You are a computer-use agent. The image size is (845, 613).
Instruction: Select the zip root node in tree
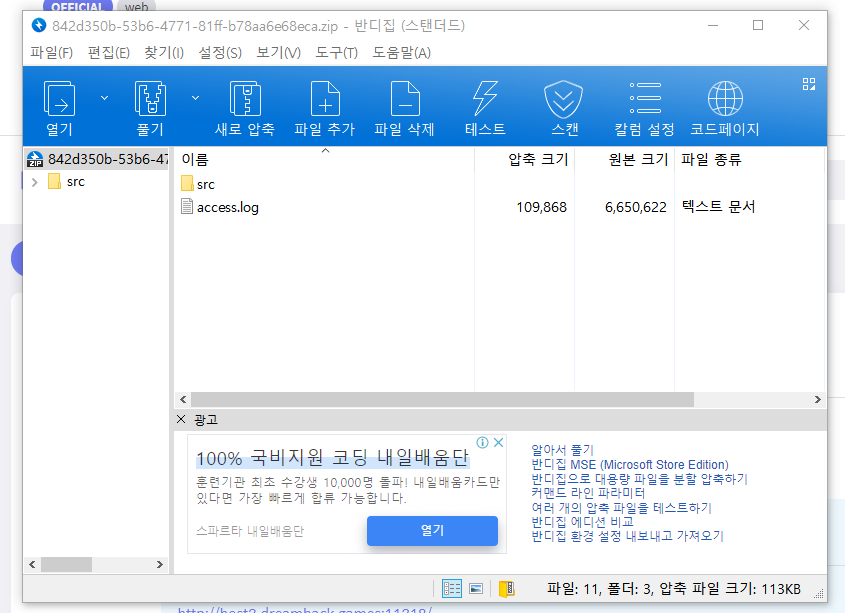97,159
